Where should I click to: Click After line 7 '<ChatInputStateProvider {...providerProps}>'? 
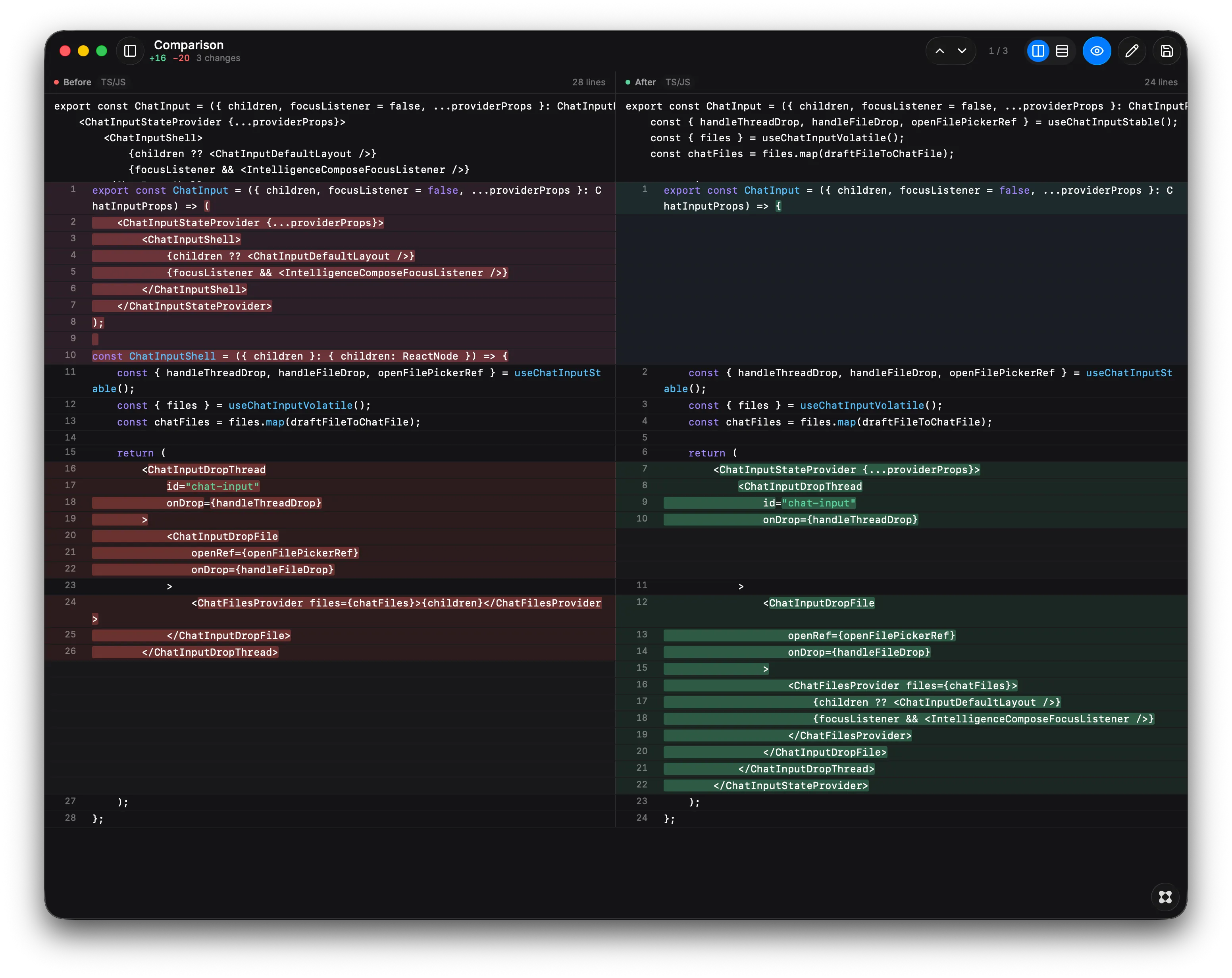[846, 470]
